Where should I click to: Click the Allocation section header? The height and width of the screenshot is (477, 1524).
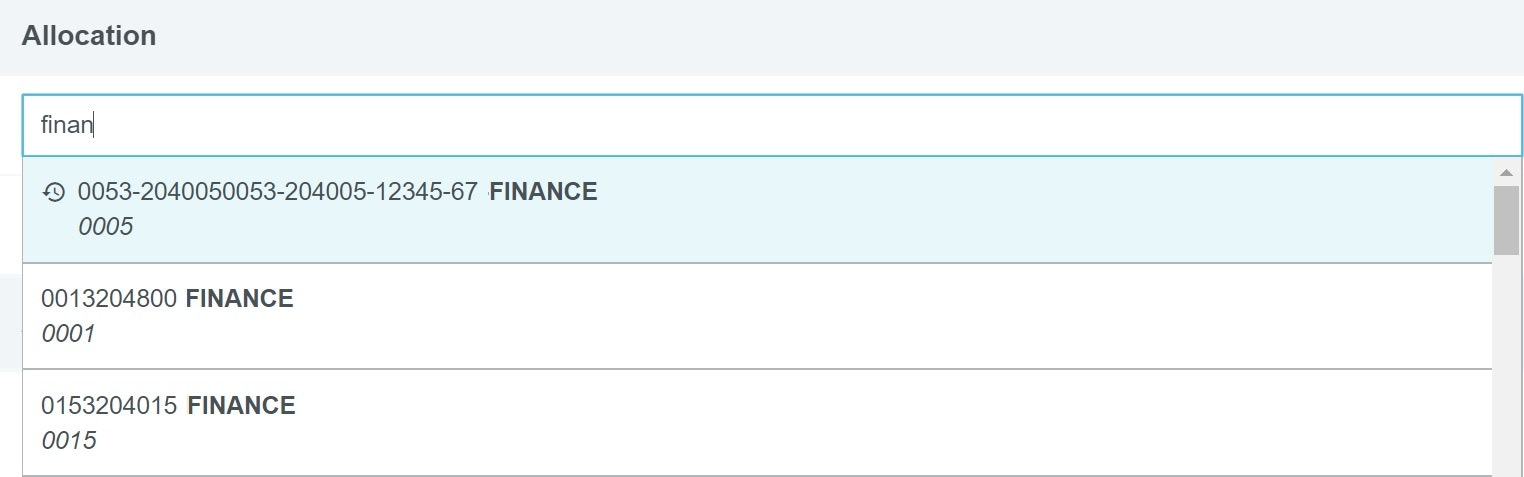click(x=89, y=36)
